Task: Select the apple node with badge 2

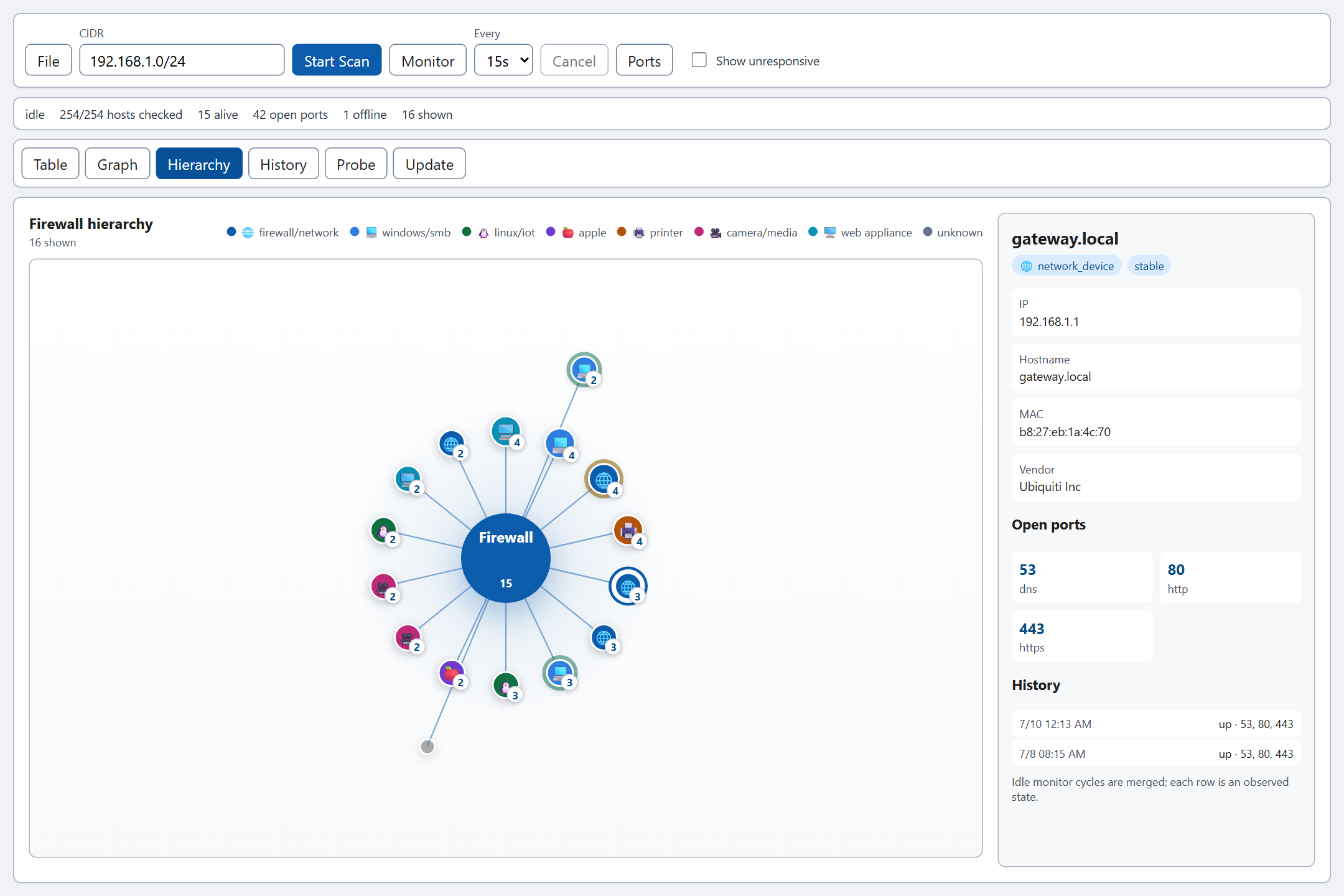Action: [451, 673]
